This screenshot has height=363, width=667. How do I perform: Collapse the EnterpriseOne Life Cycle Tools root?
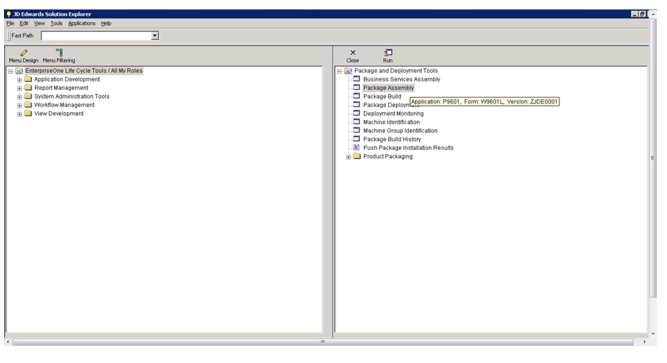coord(10,71)
